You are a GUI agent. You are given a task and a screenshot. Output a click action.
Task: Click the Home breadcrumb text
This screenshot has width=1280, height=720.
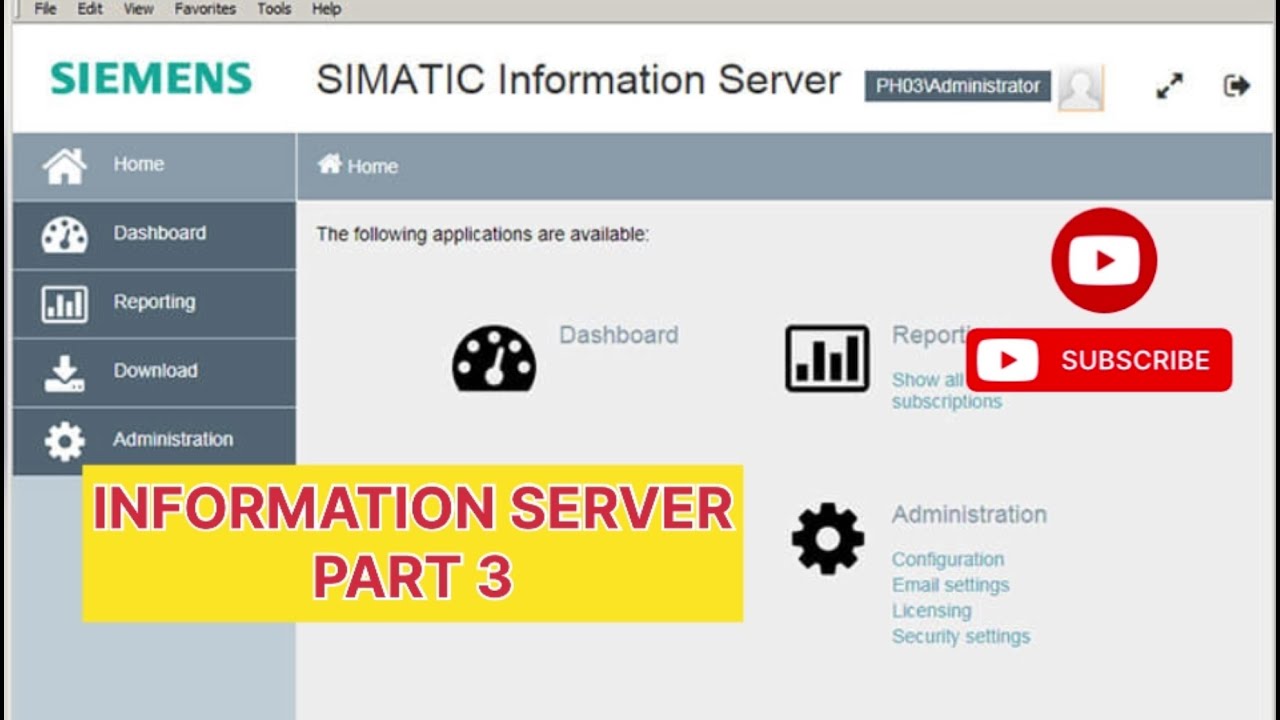pos(372,167)
